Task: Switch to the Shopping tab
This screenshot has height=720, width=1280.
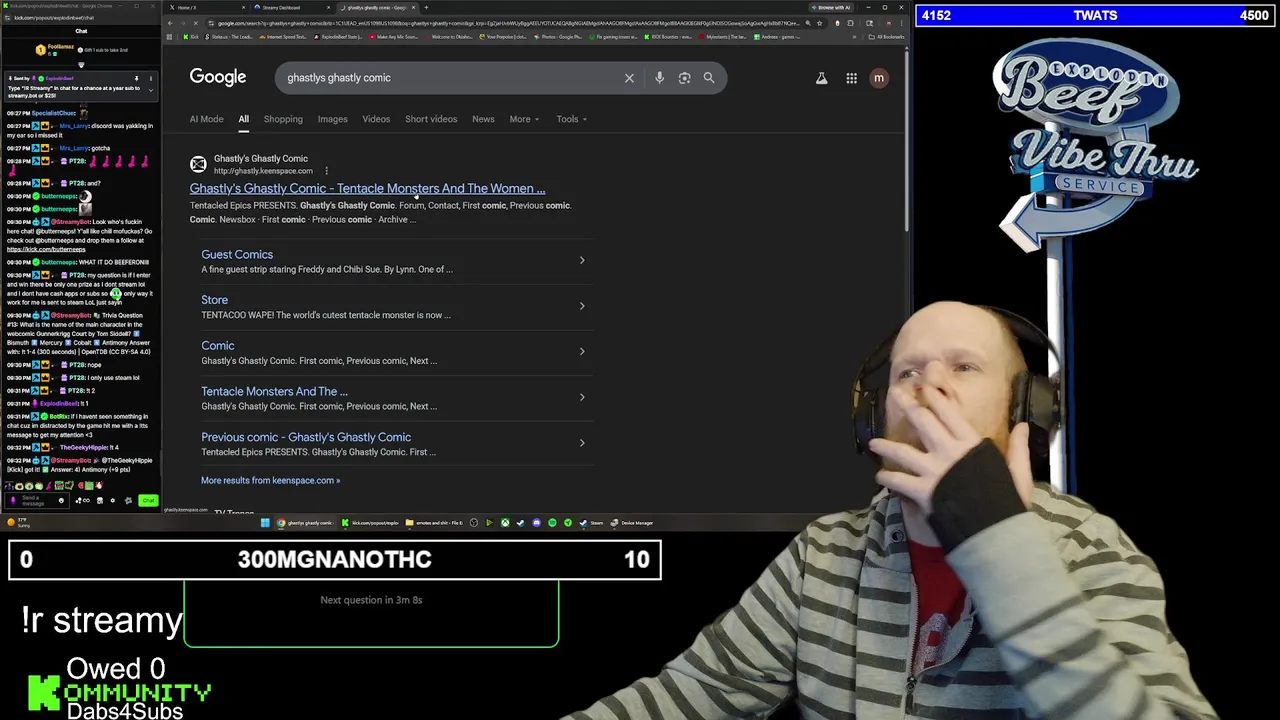Action: point(283,119)
